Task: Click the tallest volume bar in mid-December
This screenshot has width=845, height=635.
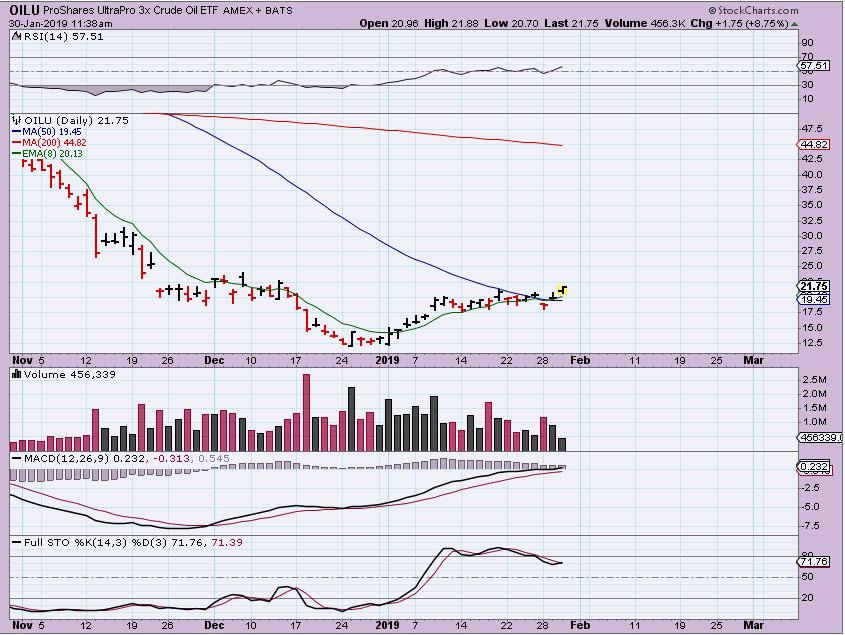Action: [307, 412]
